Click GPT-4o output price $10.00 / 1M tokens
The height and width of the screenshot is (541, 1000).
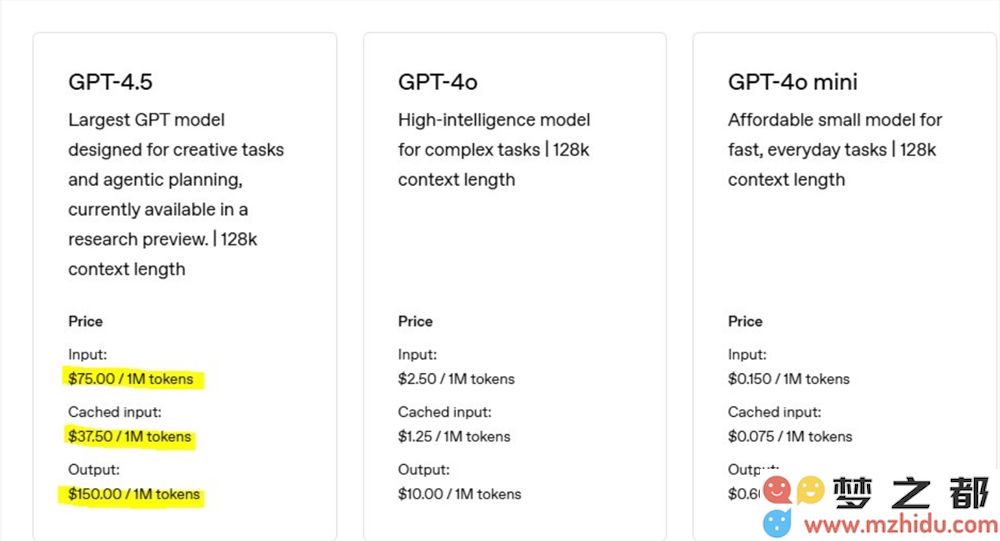(x=459, y=494)
